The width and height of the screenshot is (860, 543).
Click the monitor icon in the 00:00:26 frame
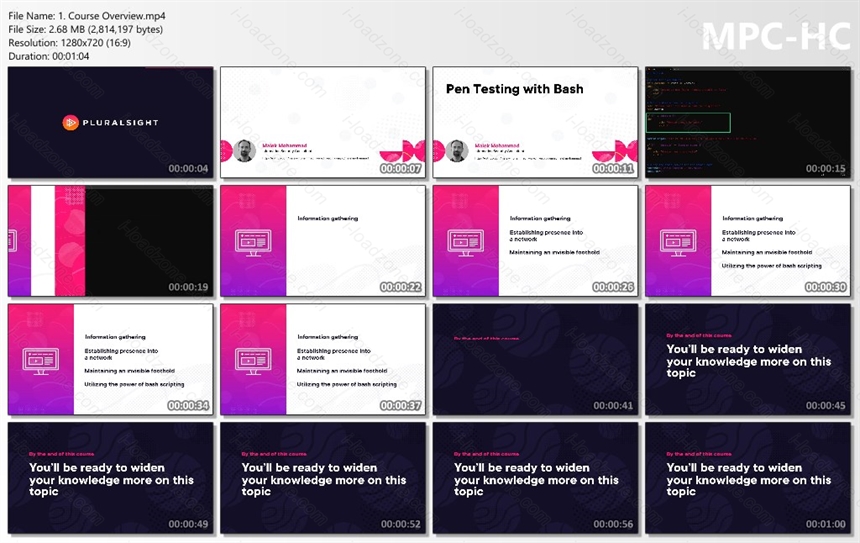[x=465, y=243]
